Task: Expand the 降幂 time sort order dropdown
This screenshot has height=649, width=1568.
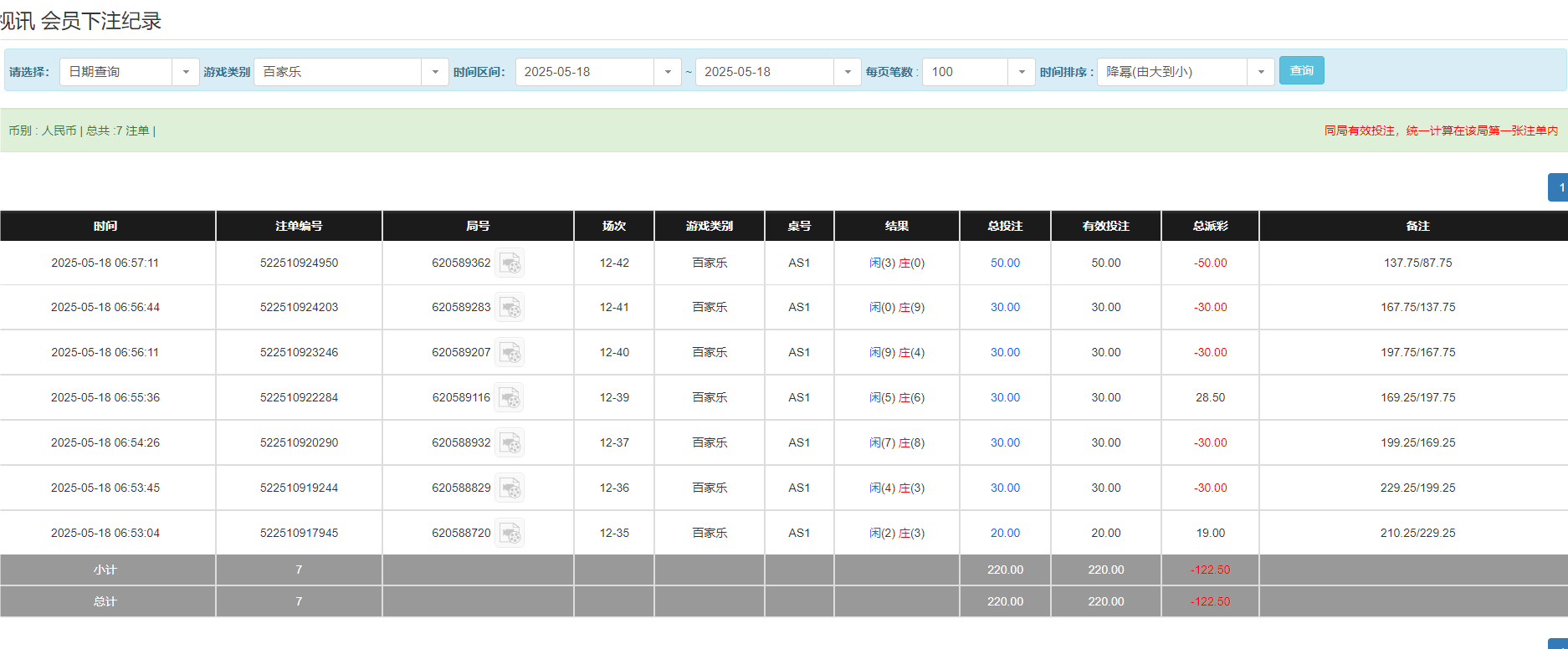Action: point(1260,72)
